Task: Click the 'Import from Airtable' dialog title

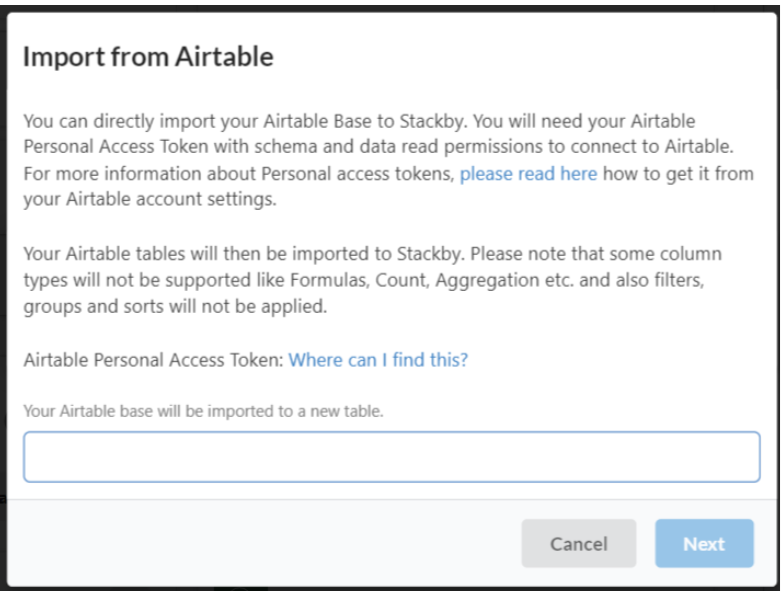Action: (x=148, y=57)
